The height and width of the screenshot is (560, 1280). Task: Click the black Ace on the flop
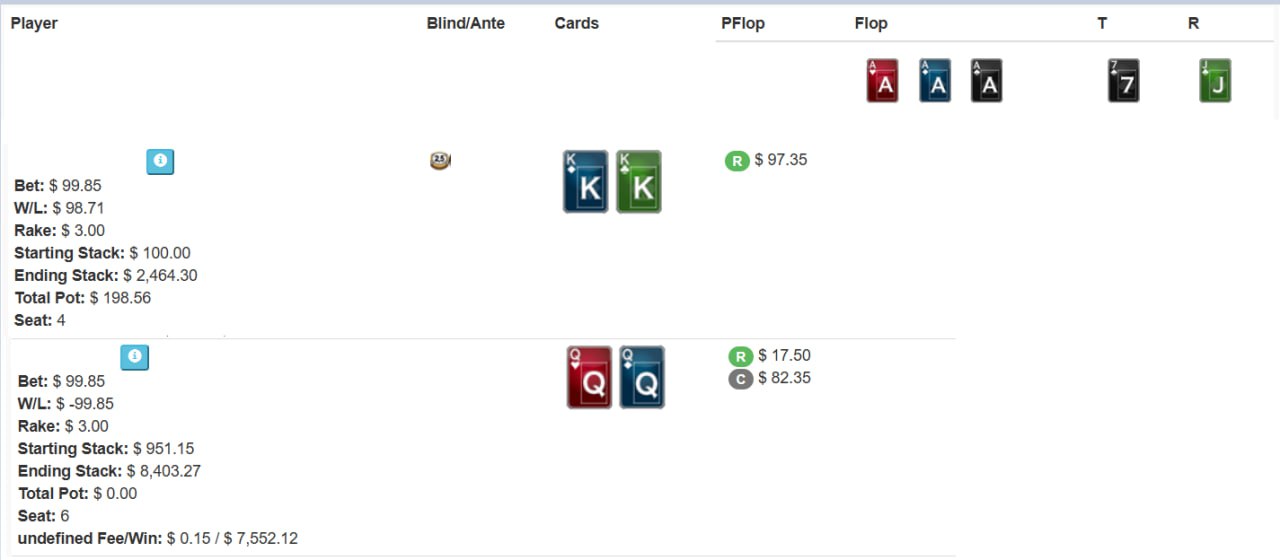pyautogui.click(x=987, y=81)
